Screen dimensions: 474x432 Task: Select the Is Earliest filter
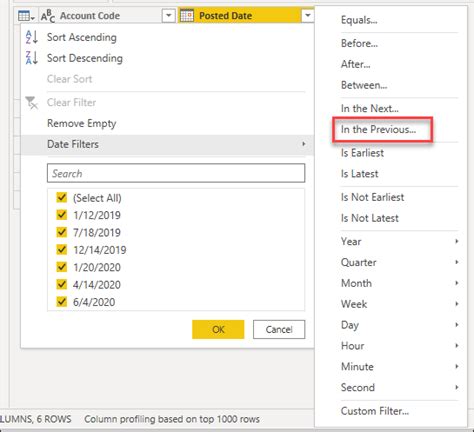point(362,153)
